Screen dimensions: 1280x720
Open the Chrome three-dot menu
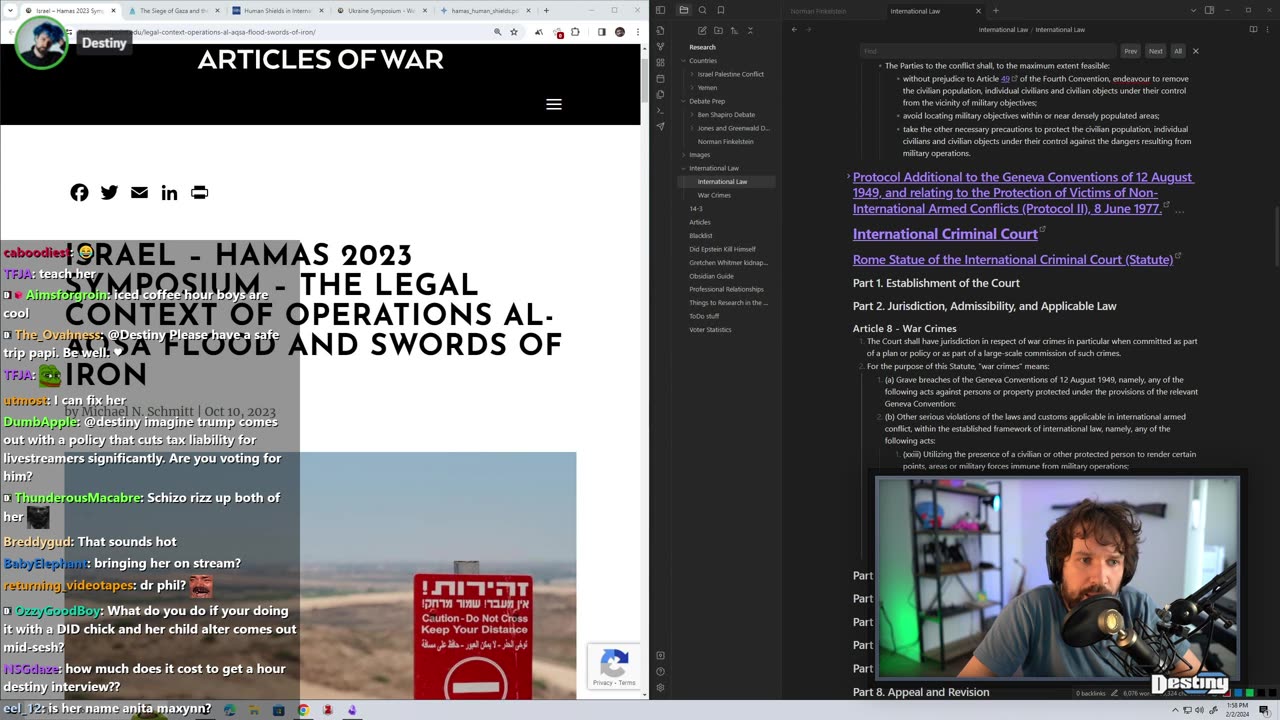point(638,32)
